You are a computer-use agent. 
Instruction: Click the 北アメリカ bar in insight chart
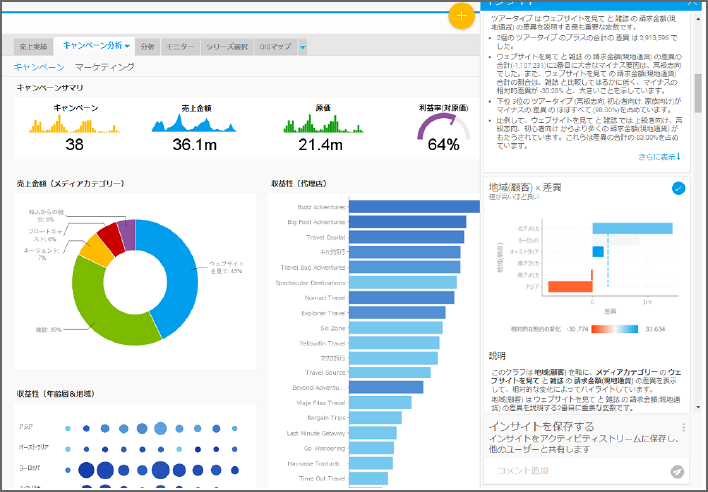tap(632, 228)
